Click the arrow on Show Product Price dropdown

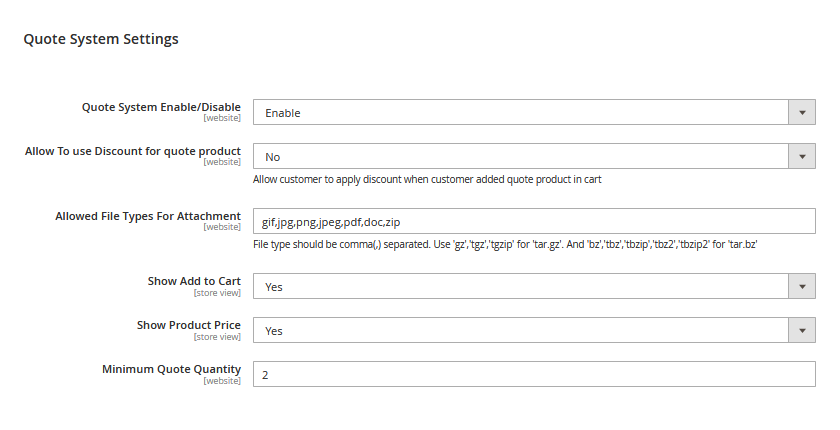[x=802, y=331]
